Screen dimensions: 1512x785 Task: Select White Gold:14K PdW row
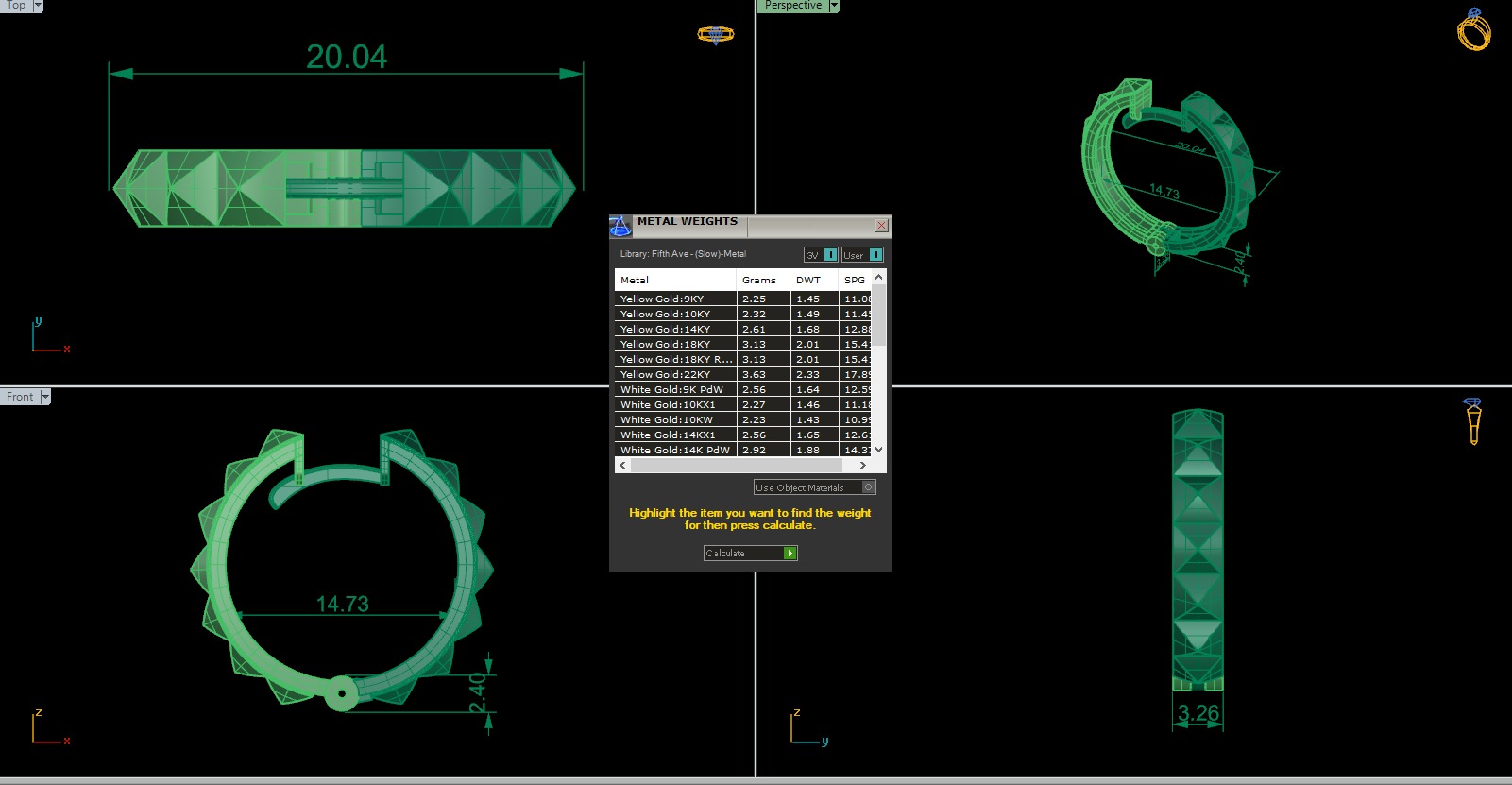point(743,450)
